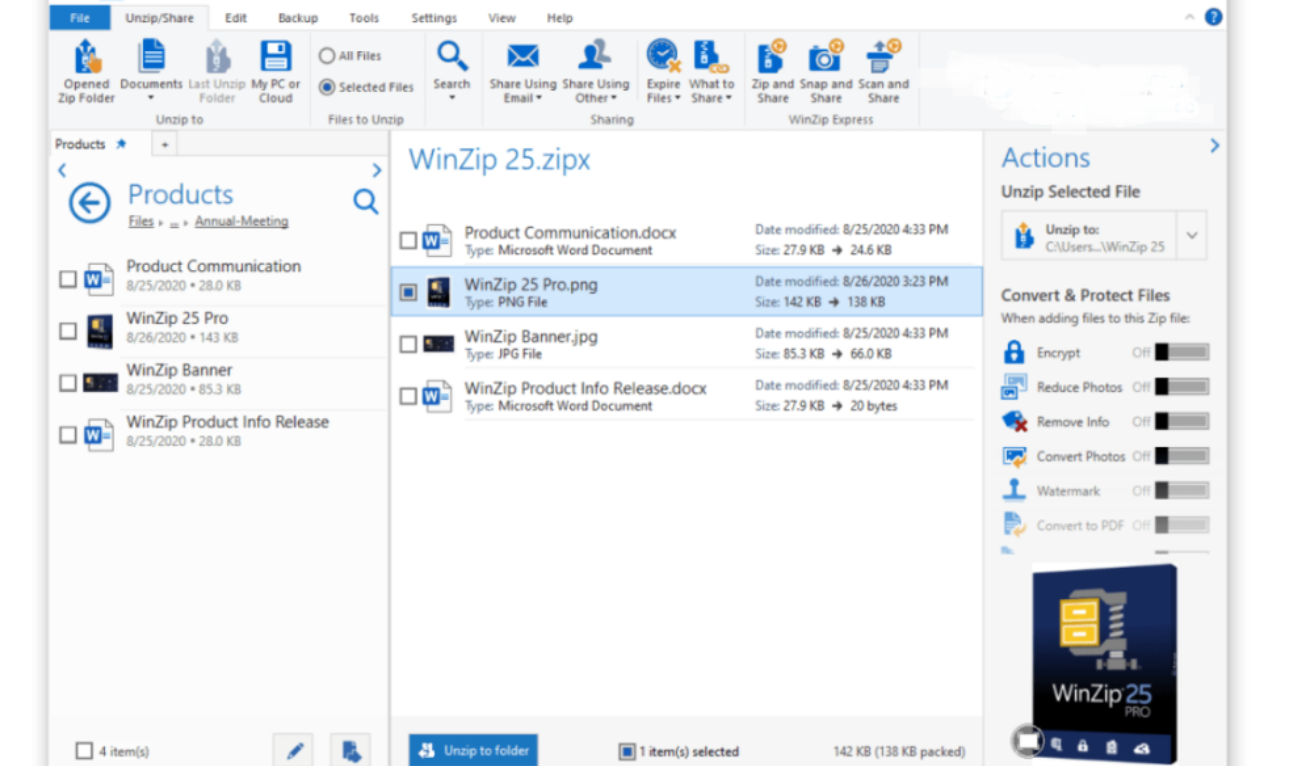1302x766 pixels.
Task: Click the Convert Photos icon
Action: coord(1014,456)
